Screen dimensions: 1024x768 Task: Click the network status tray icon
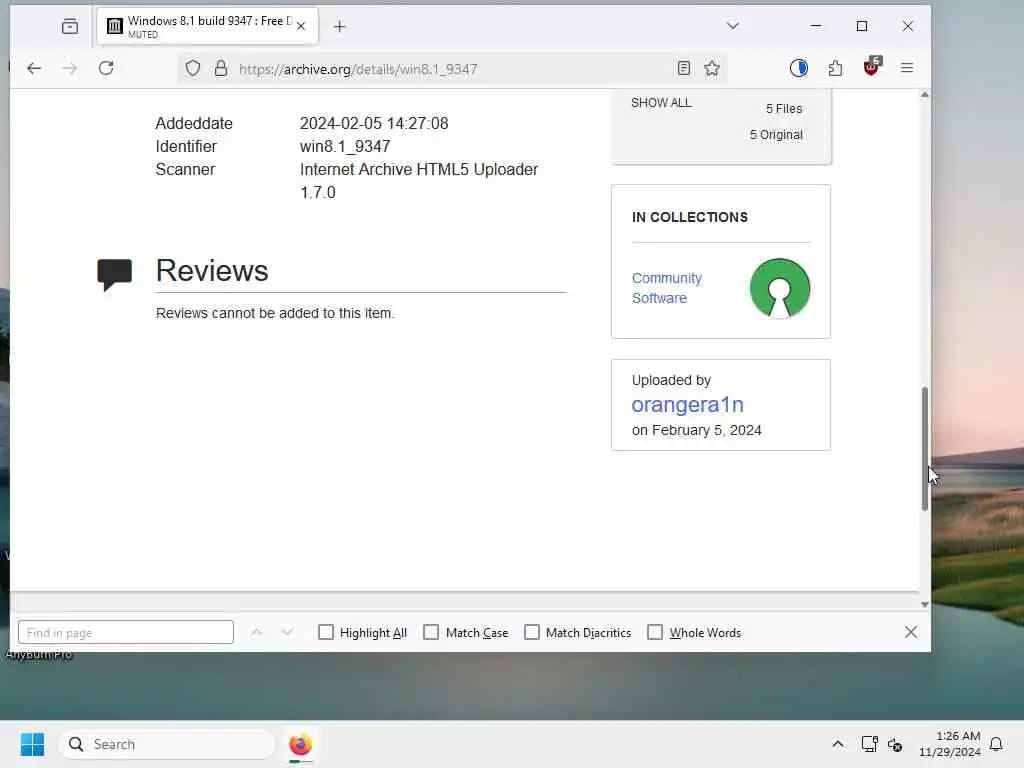click(x=869, y=744)
